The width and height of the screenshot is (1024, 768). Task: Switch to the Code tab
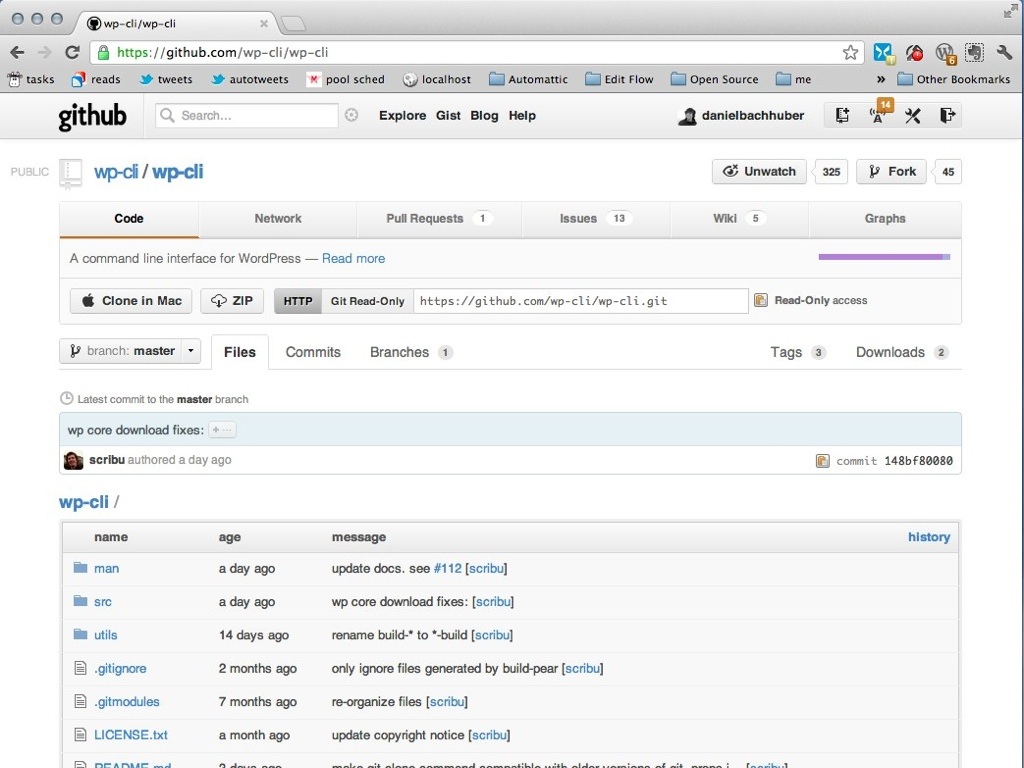(x=129, y=219)
